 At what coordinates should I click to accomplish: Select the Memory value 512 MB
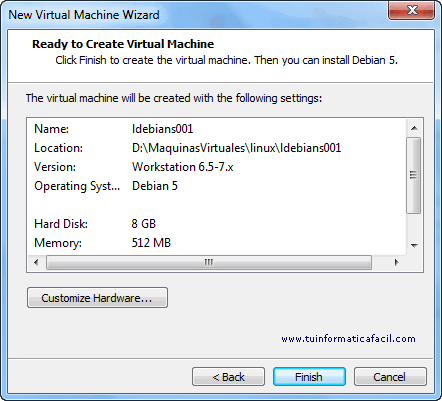151,243
